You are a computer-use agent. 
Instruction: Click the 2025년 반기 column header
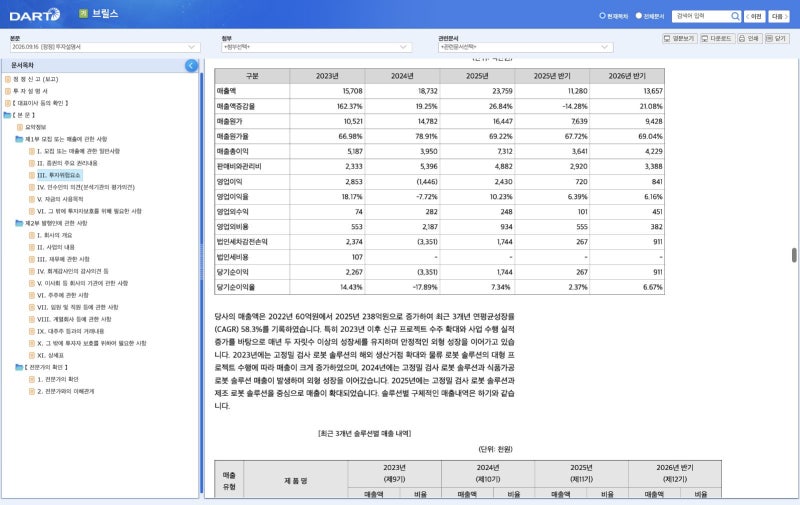click(x=552, y=76)
